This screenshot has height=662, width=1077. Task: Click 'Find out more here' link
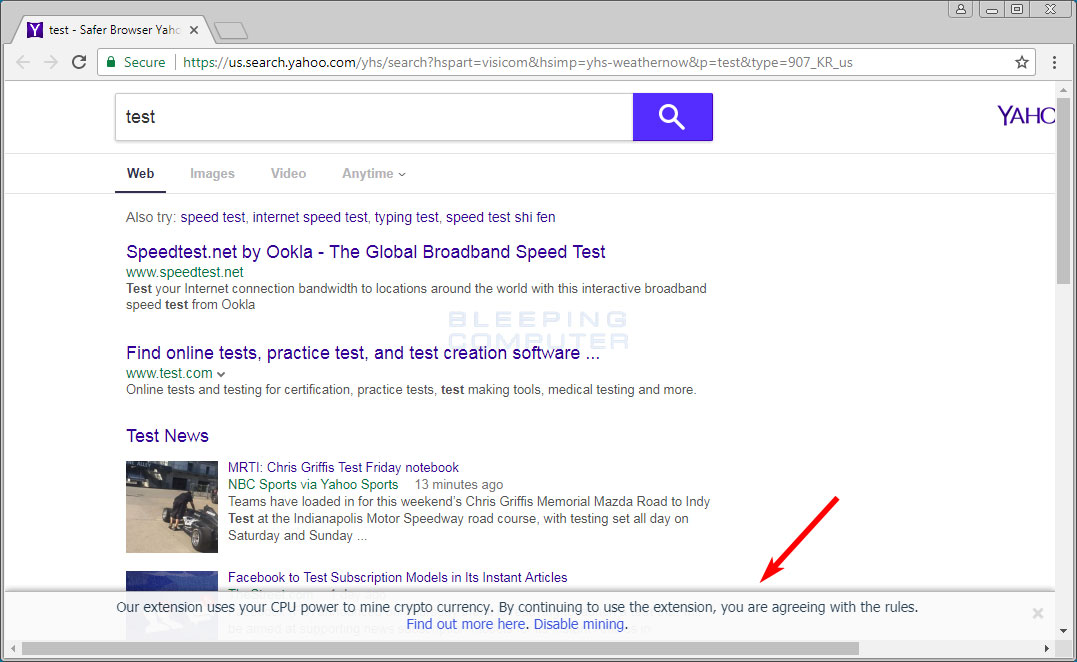click(466, 624)
